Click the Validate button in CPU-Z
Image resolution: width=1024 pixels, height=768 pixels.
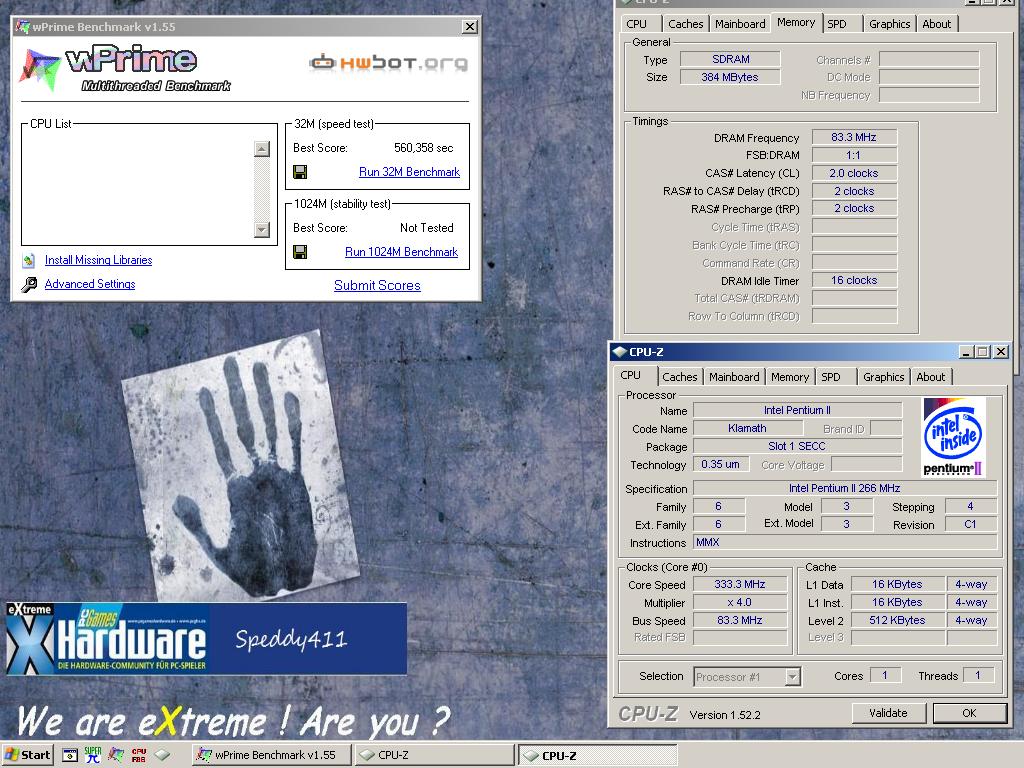pos(888,713)
